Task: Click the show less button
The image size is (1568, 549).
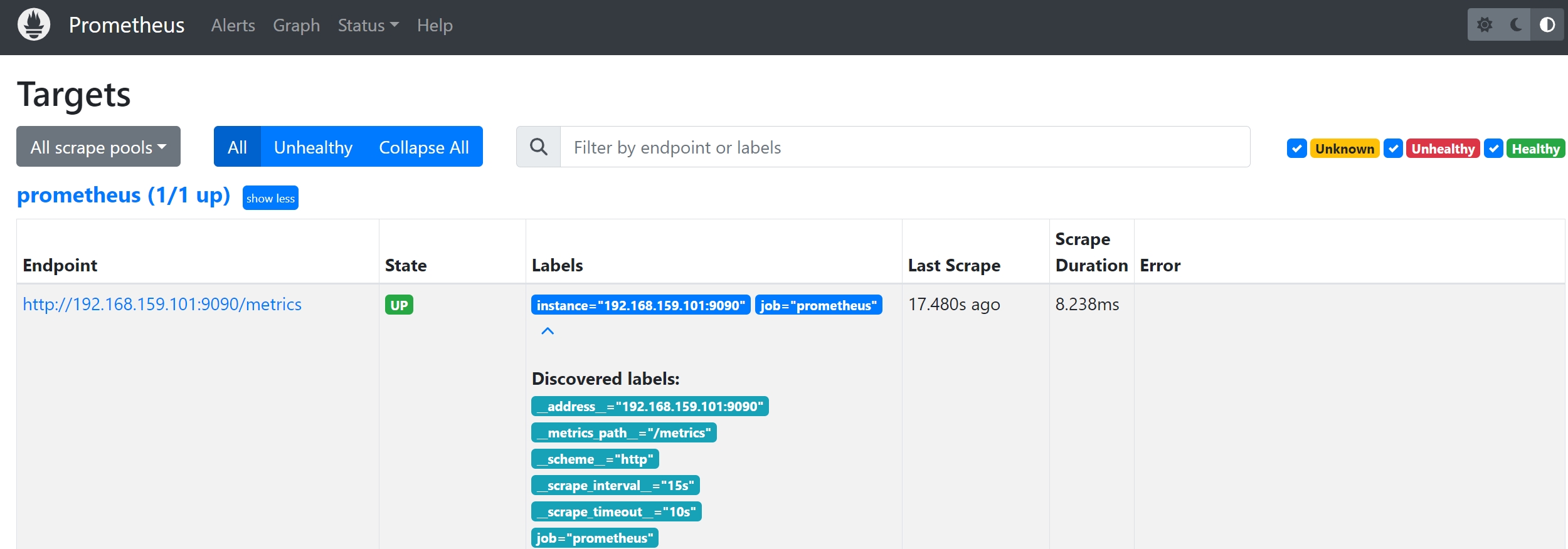Action: coord(270,198)
